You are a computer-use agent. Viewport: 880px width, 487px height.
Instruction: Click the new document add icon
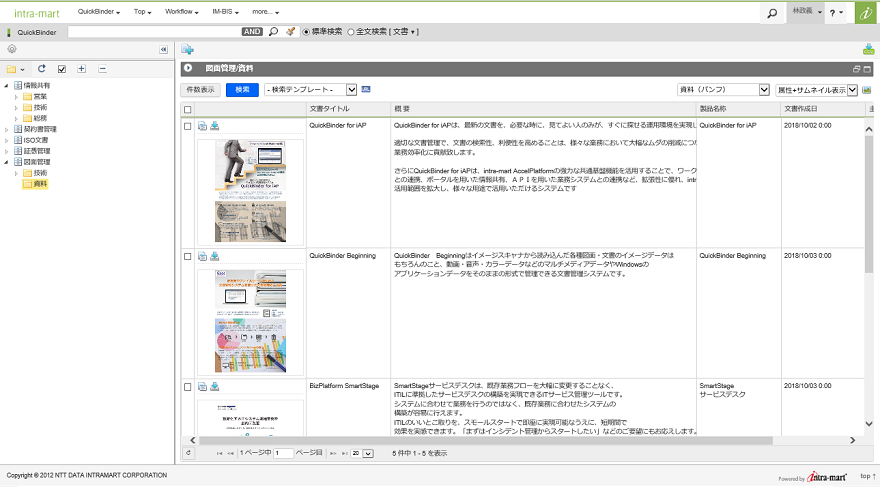pyautogui.click(x=187, y=49)
